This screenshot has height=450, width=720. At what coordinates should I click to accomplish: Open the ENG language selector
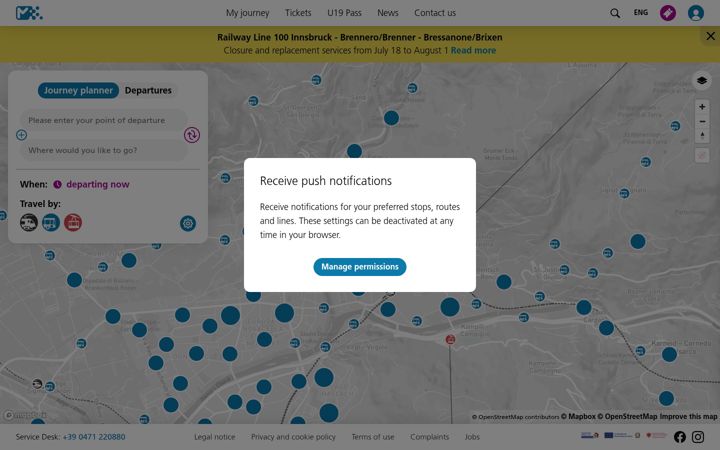point(641,13)
